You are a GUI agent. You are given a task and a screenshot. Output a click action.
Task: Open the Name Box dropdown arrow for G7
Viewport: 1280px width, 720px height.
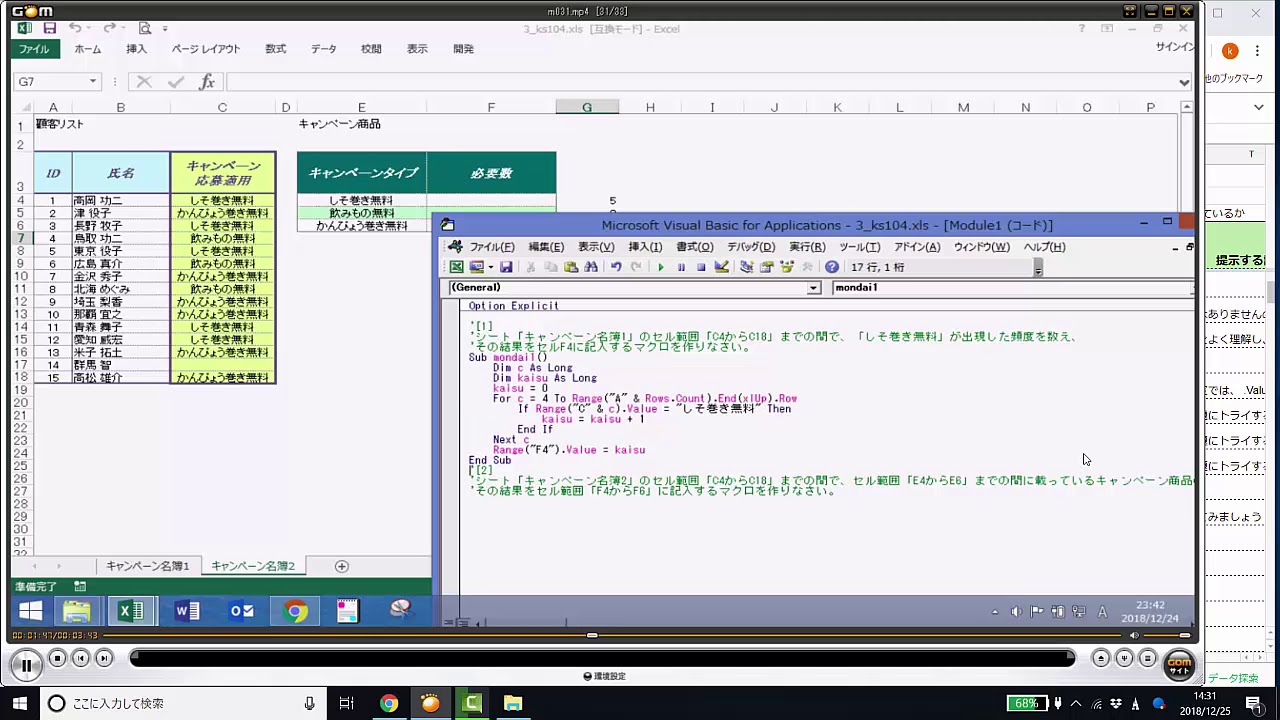(x=93, y=82)
